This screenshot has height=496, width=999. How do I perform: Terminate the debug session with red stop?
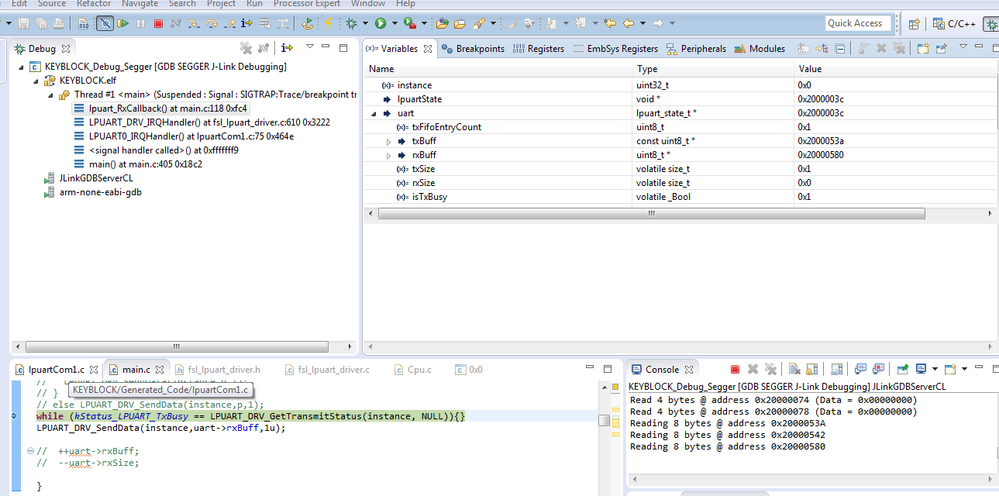click(x=158, y=24)
